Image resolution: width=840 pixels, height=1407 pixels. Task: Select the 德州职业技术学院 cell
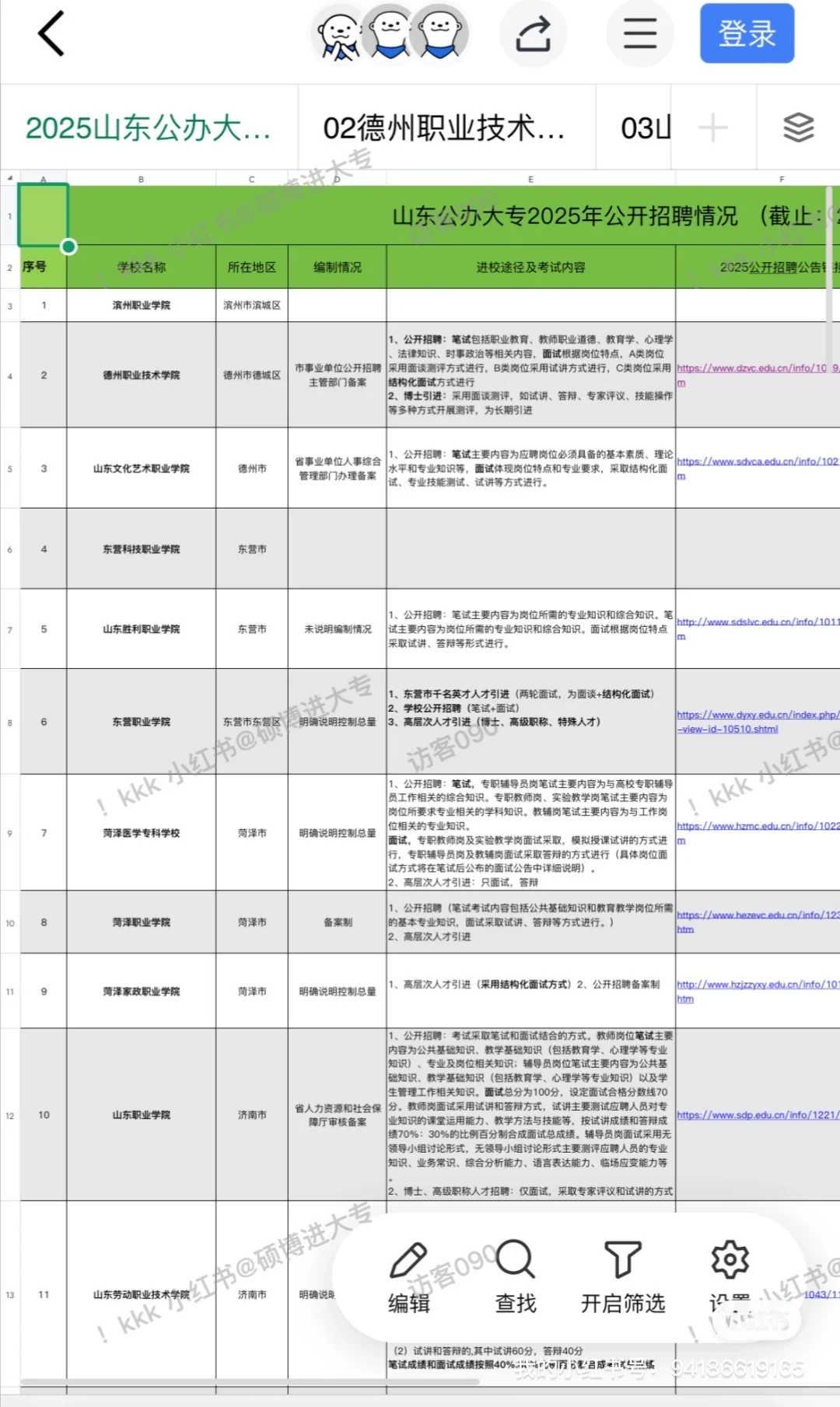pyautogui.click(x=141, y=375)
